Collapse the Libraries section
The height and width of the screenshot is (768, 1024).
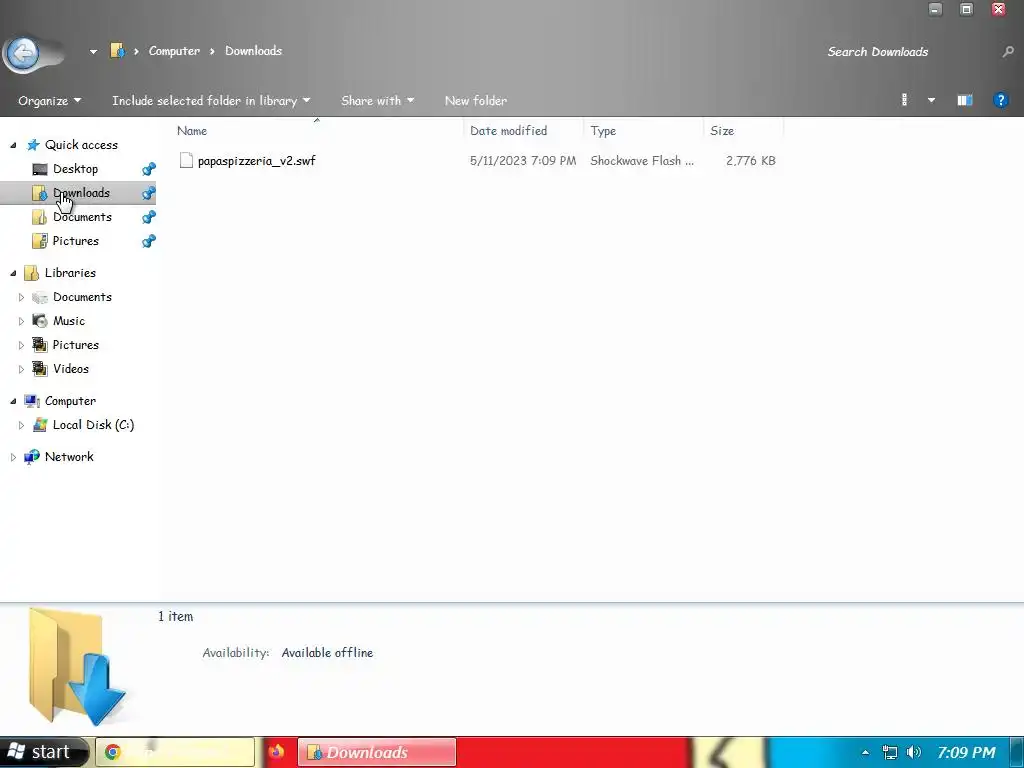[13, 273]
